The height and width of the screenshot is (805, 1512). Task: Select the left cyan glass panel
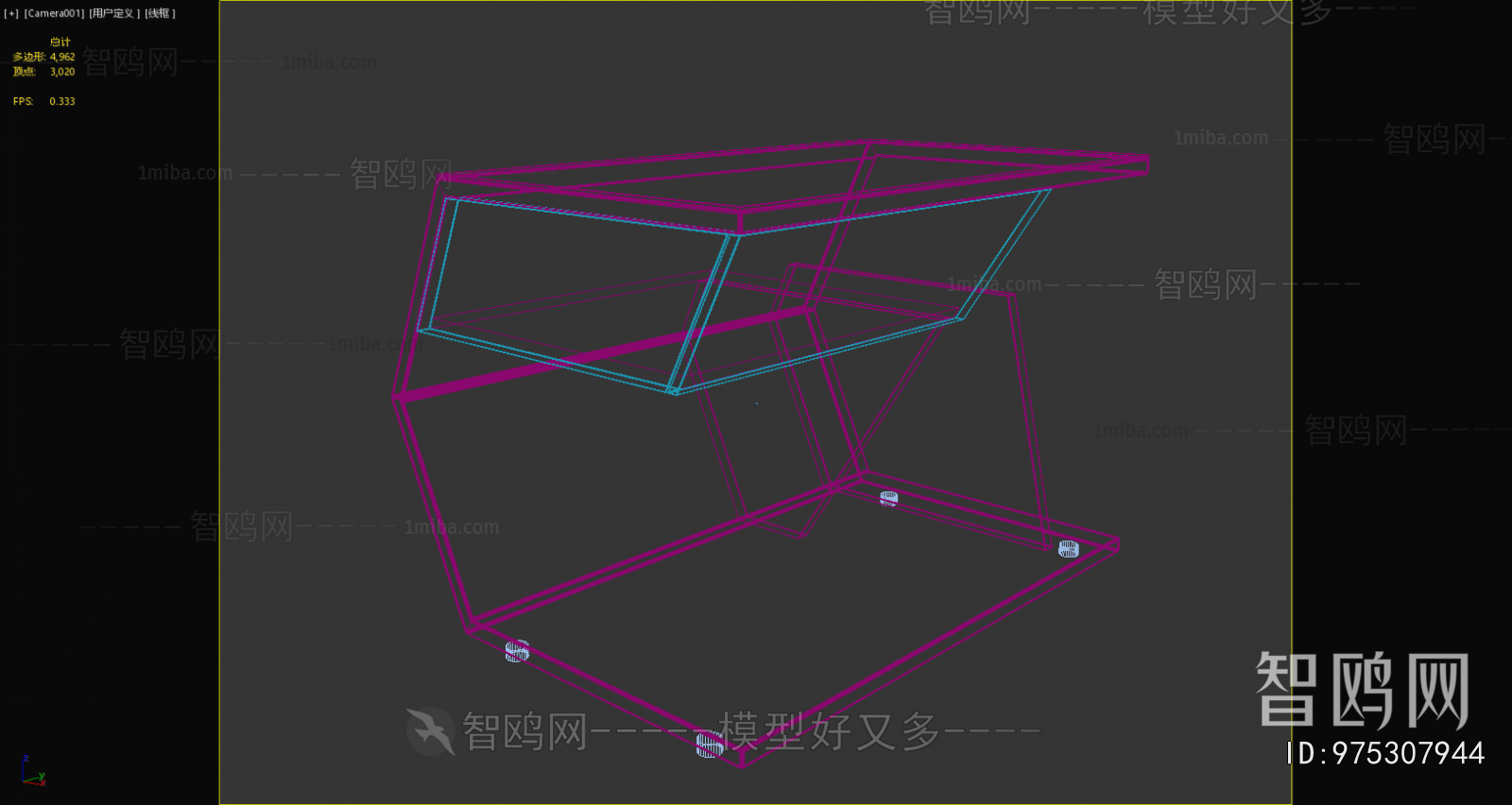pyautogui.click(x=576, y=295)
